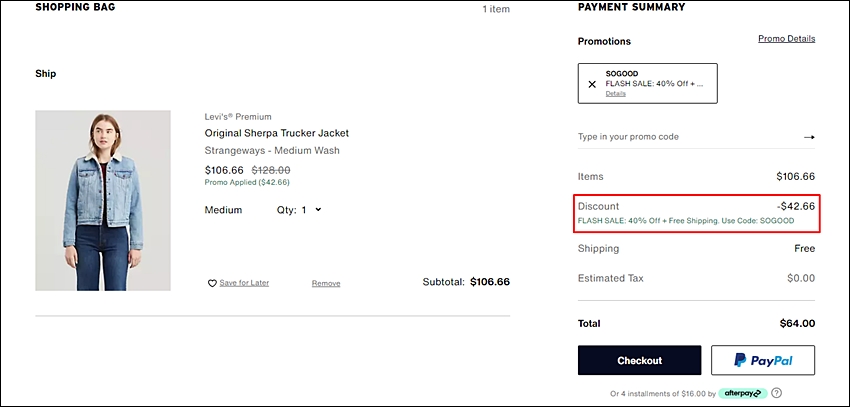Select the FLASH SALE discount description text
The image size is (850, 407).
(686, 221)
